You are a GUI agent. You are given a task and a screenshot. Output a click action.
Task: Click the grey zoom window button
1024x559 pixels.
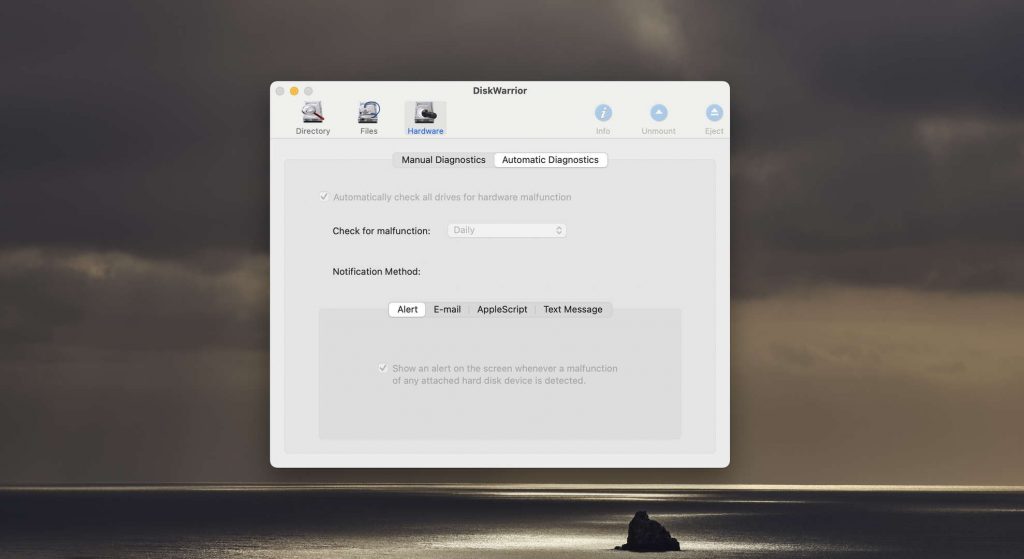click(309, 91)
